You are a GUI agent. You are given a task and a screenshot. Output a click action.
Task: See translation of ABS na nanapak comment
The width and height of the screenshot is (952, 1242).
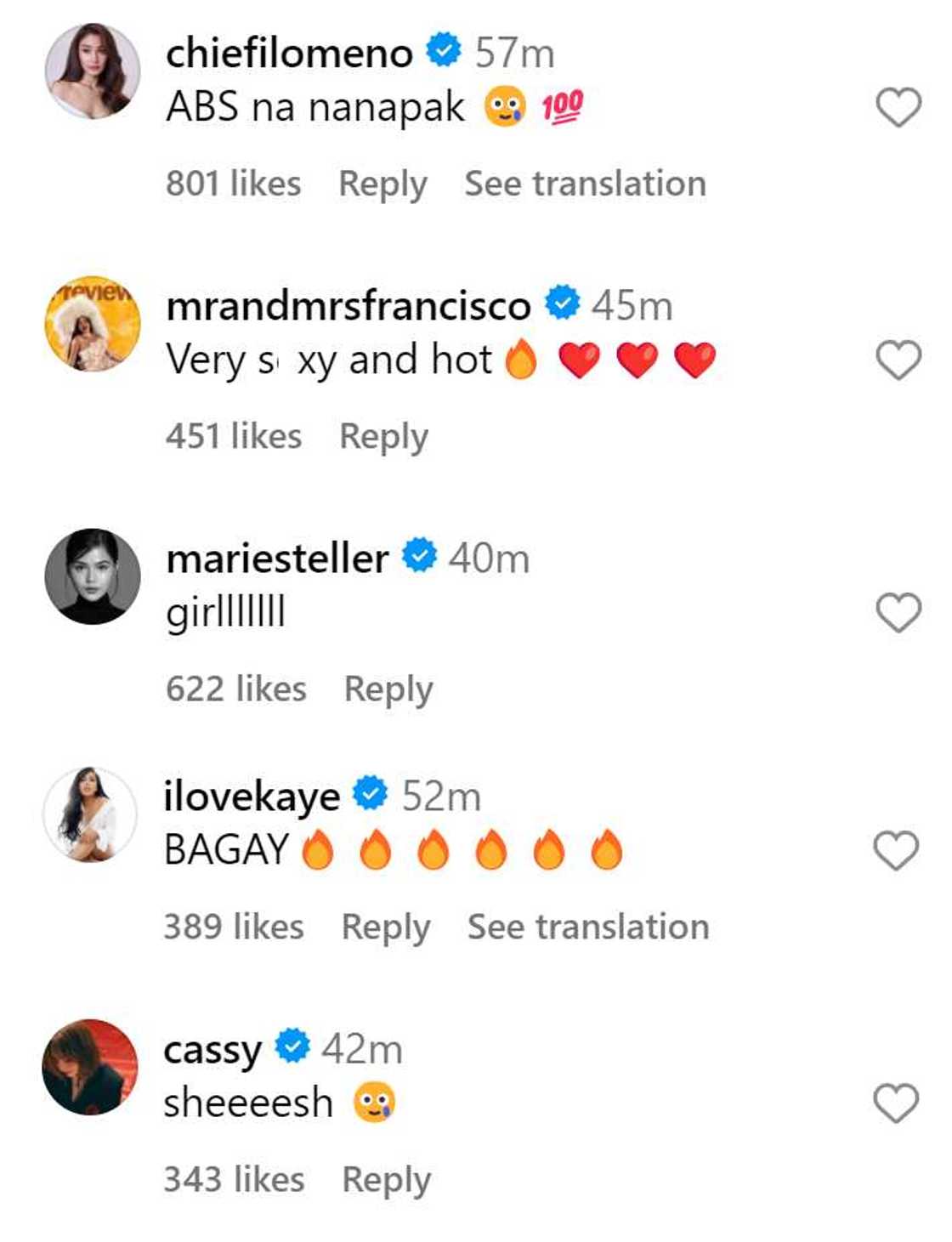(x=585, y=184)
